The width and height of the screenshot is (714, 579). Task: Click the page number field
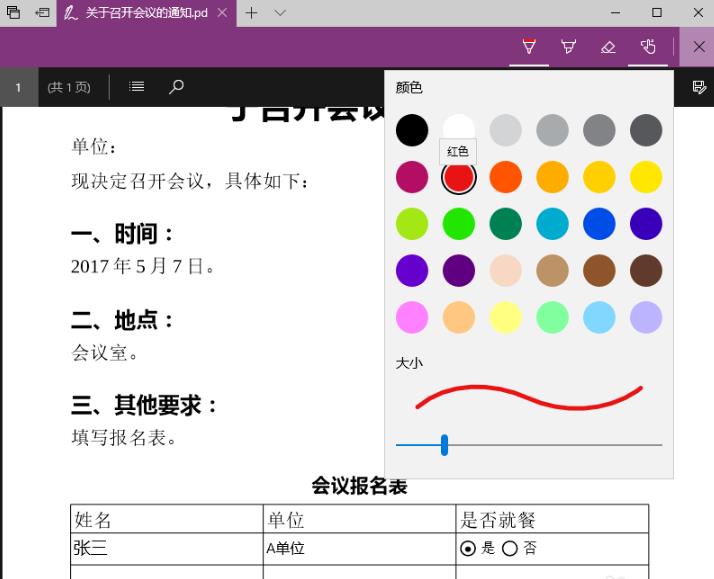[18, 87]
